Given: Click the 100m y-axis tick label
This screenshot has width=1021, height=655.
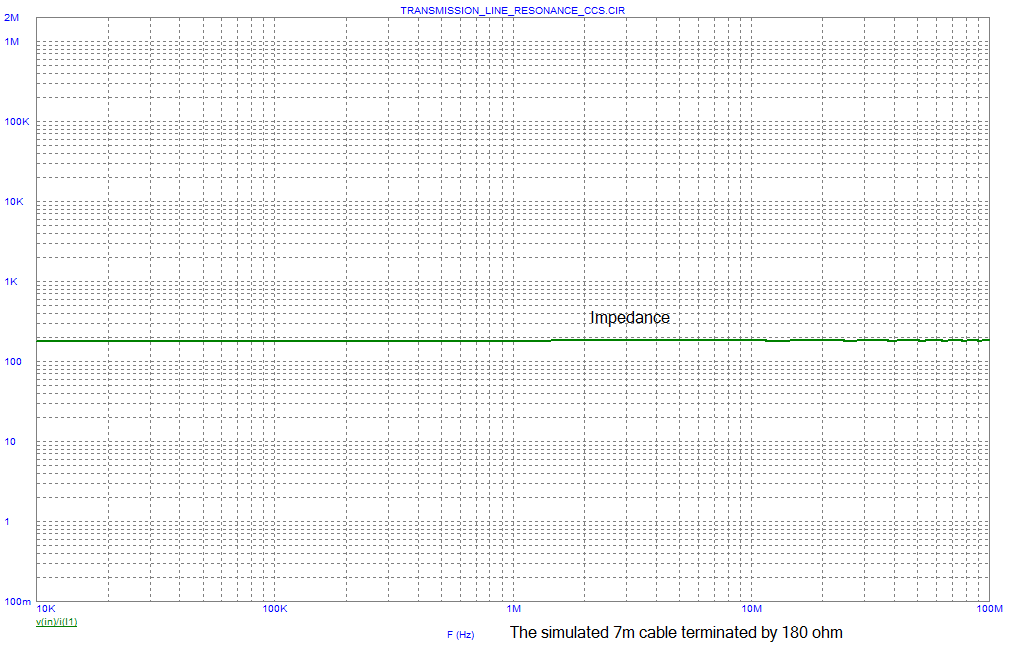Looking at the screenshot, I should (18, 602).
